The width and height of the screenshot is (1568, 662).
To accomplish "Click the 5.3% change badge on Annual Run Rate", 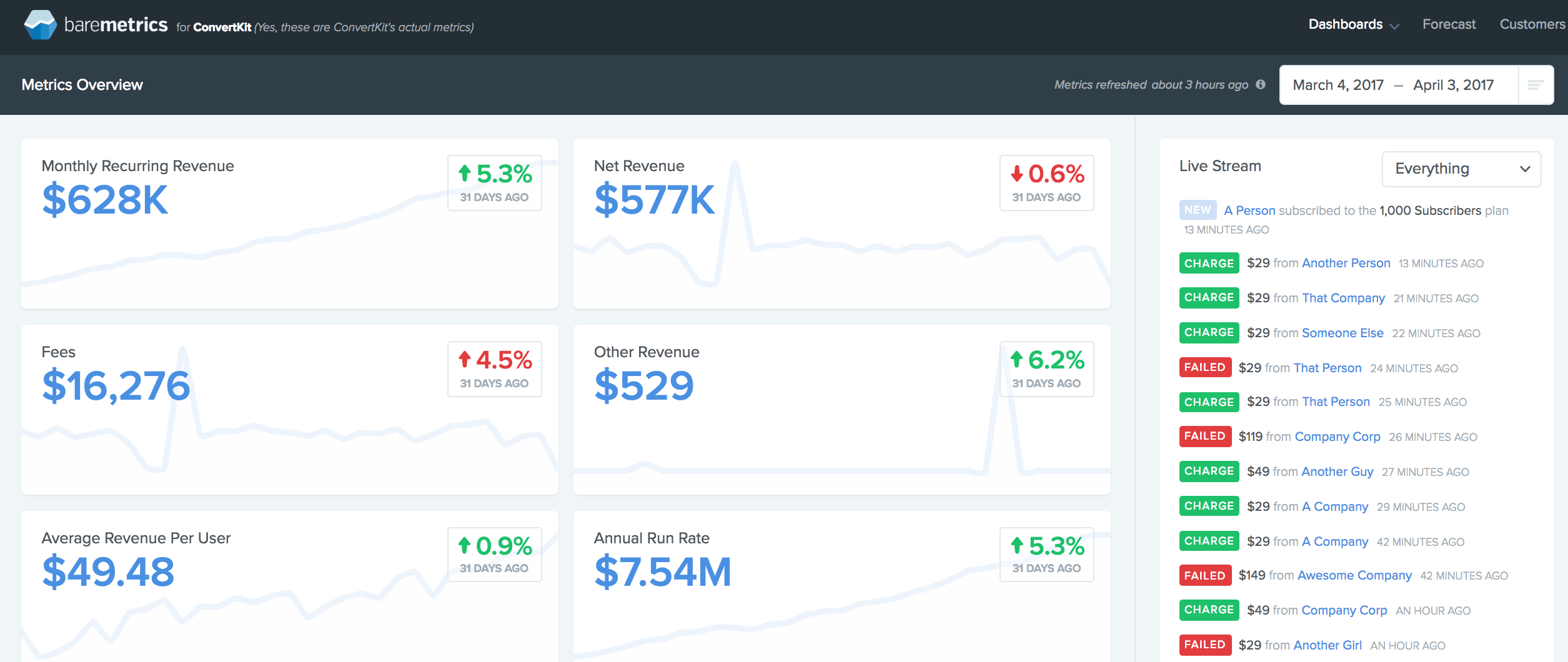I will 1047,555.
